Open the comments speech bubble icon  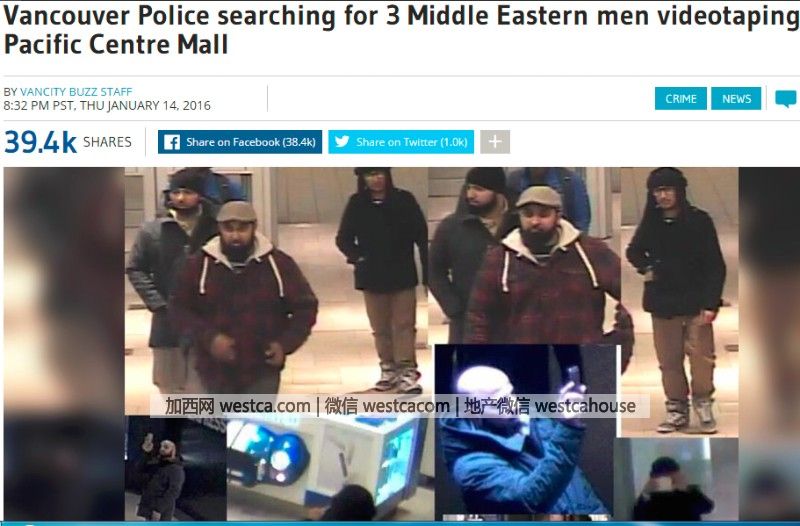[x=786, y=98]
